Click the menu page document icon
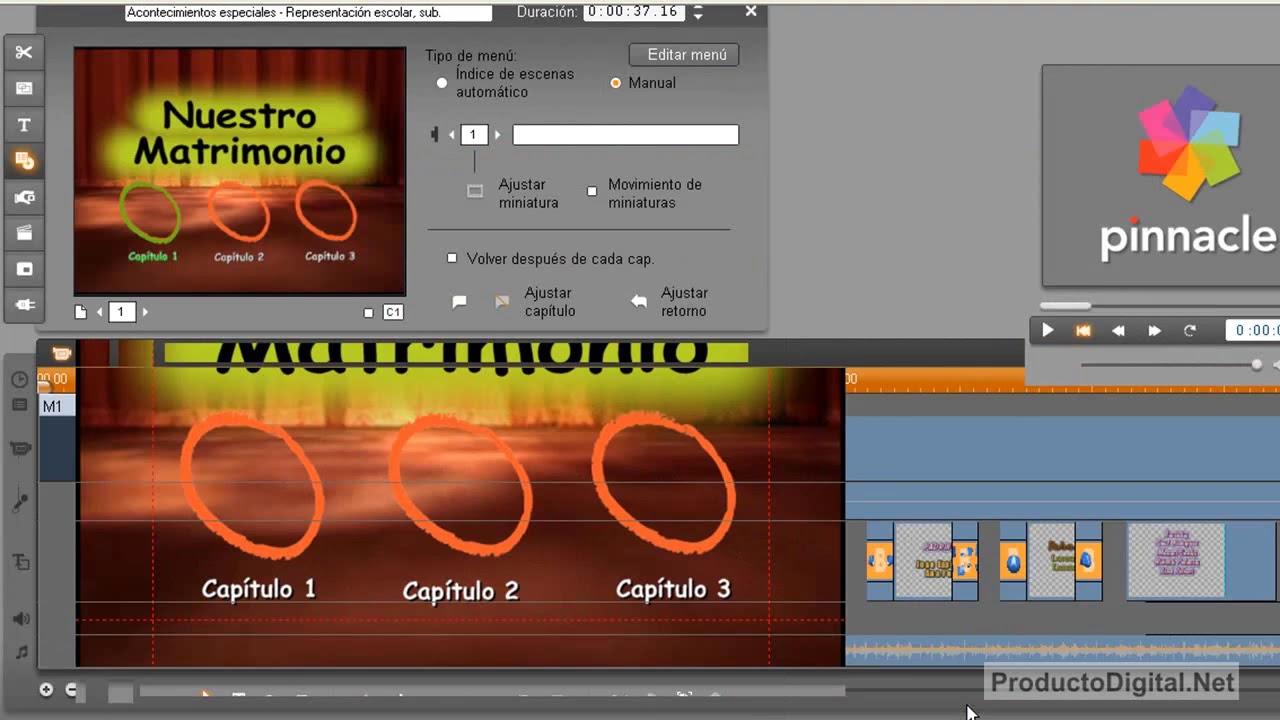 click(x=82, y=312)
